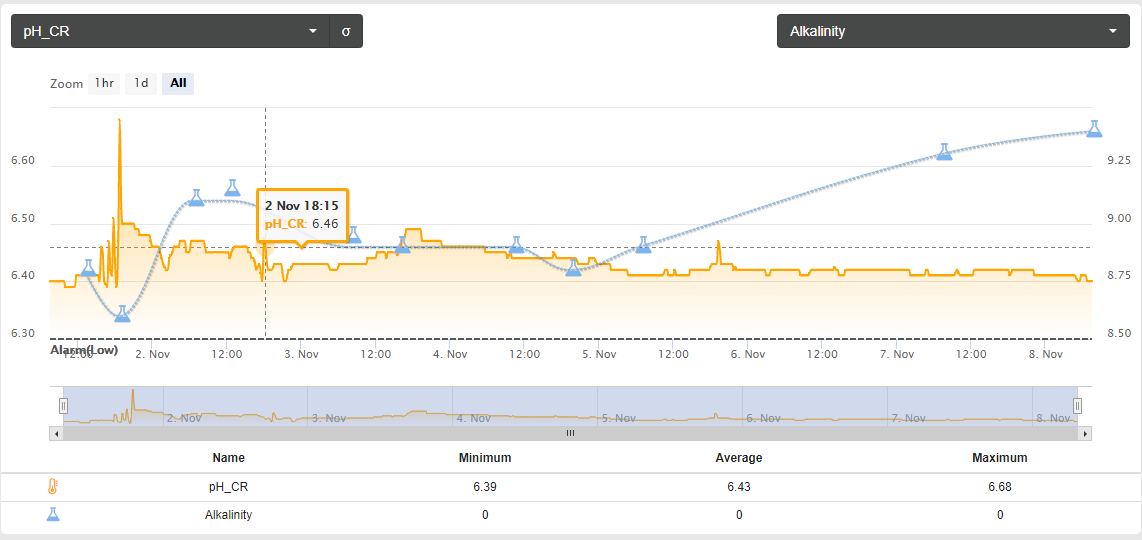Image resolution: width=1142 pixels, height=540 pixels.
Task: Set zoom to 1d
Action: 141,83
